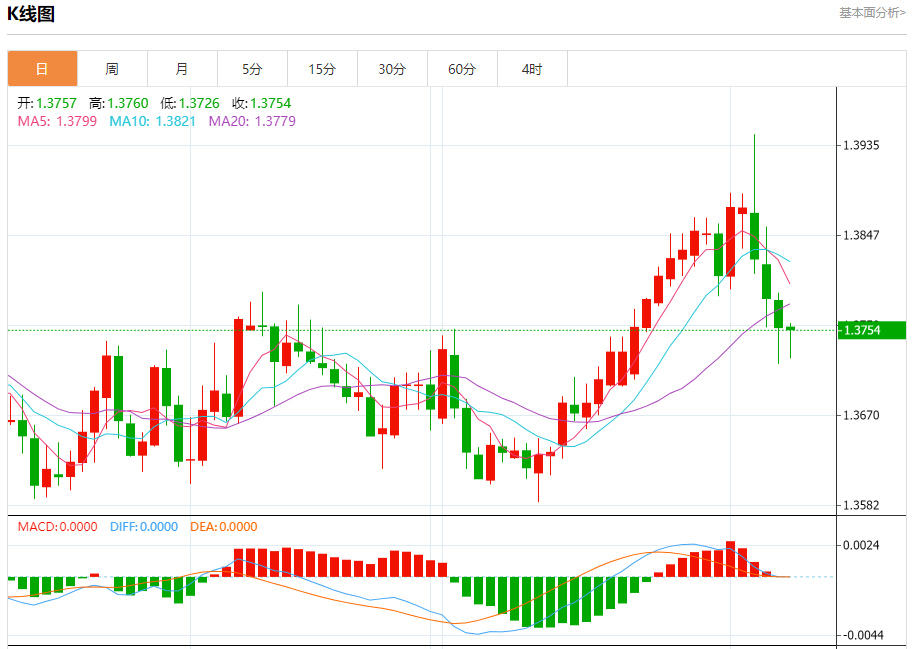This screenshot has height=649, width=915.
Task: Click the 低:1.3726 low price value
Action: pyautogui.click(x=190, y=103)
